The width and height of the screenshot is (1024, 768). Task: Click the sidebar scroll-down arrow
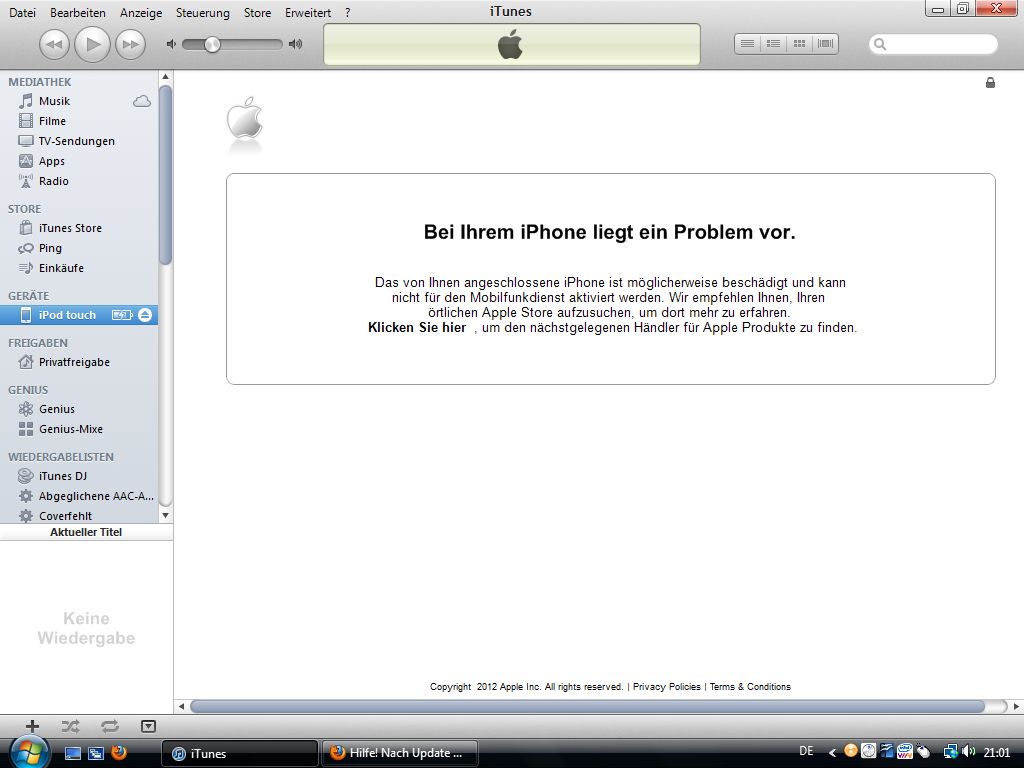[166, 515]
